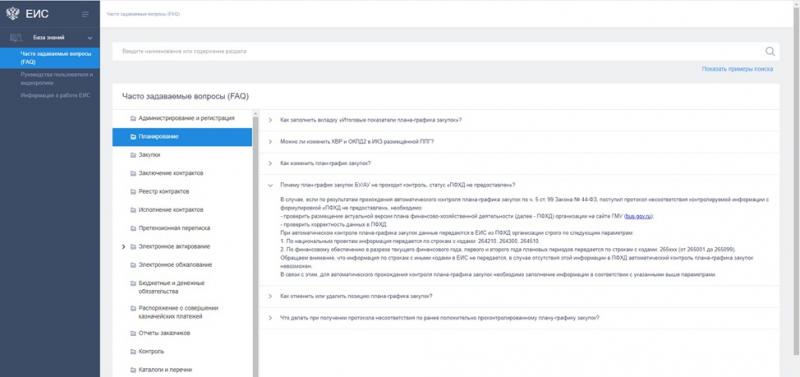Collapse the База знаний sidebar section chevron
This screenshot has height=377, width=800.
pyautogui.click(x=90, y=38)
